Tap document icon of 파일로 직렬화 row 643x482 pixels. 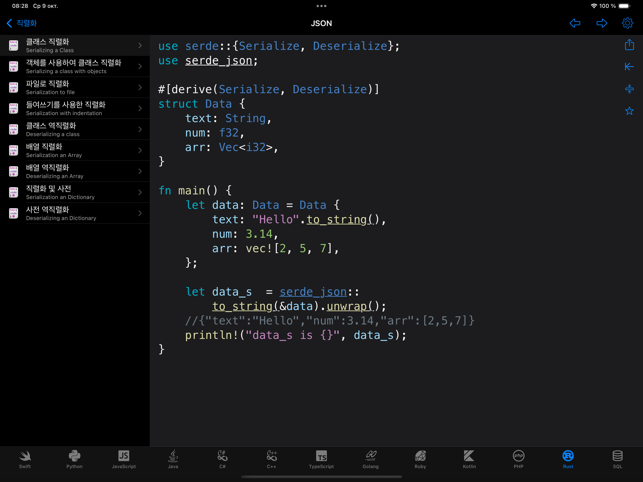pos(14,87)
